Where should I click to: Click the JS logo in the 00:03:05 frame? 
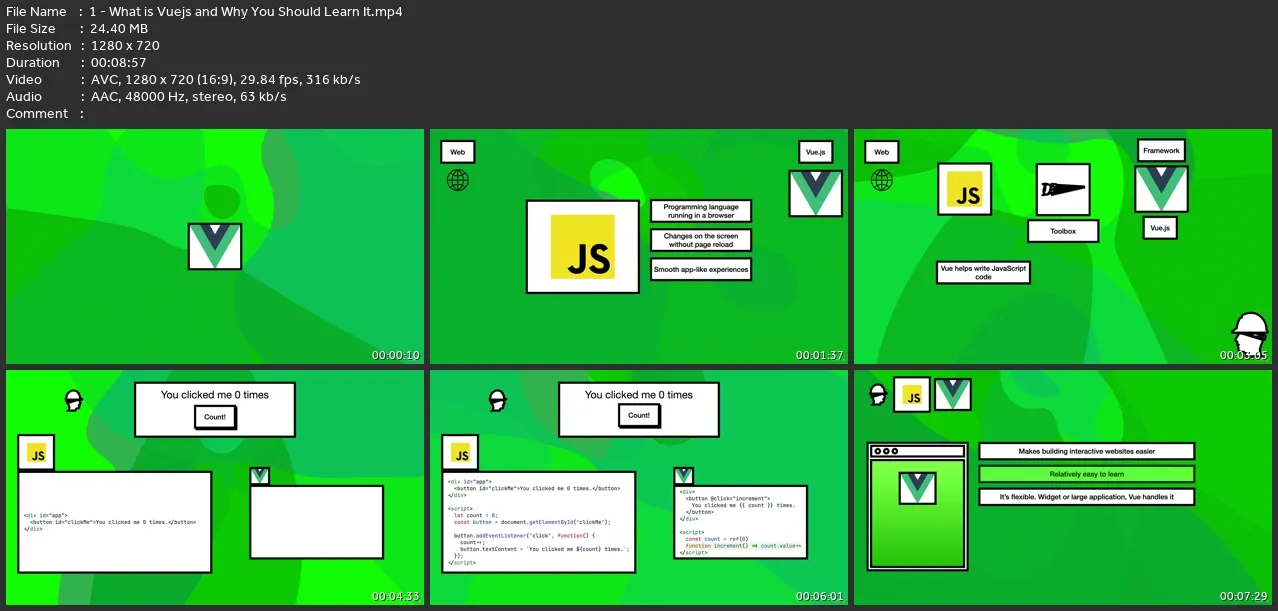coord(965,189)
